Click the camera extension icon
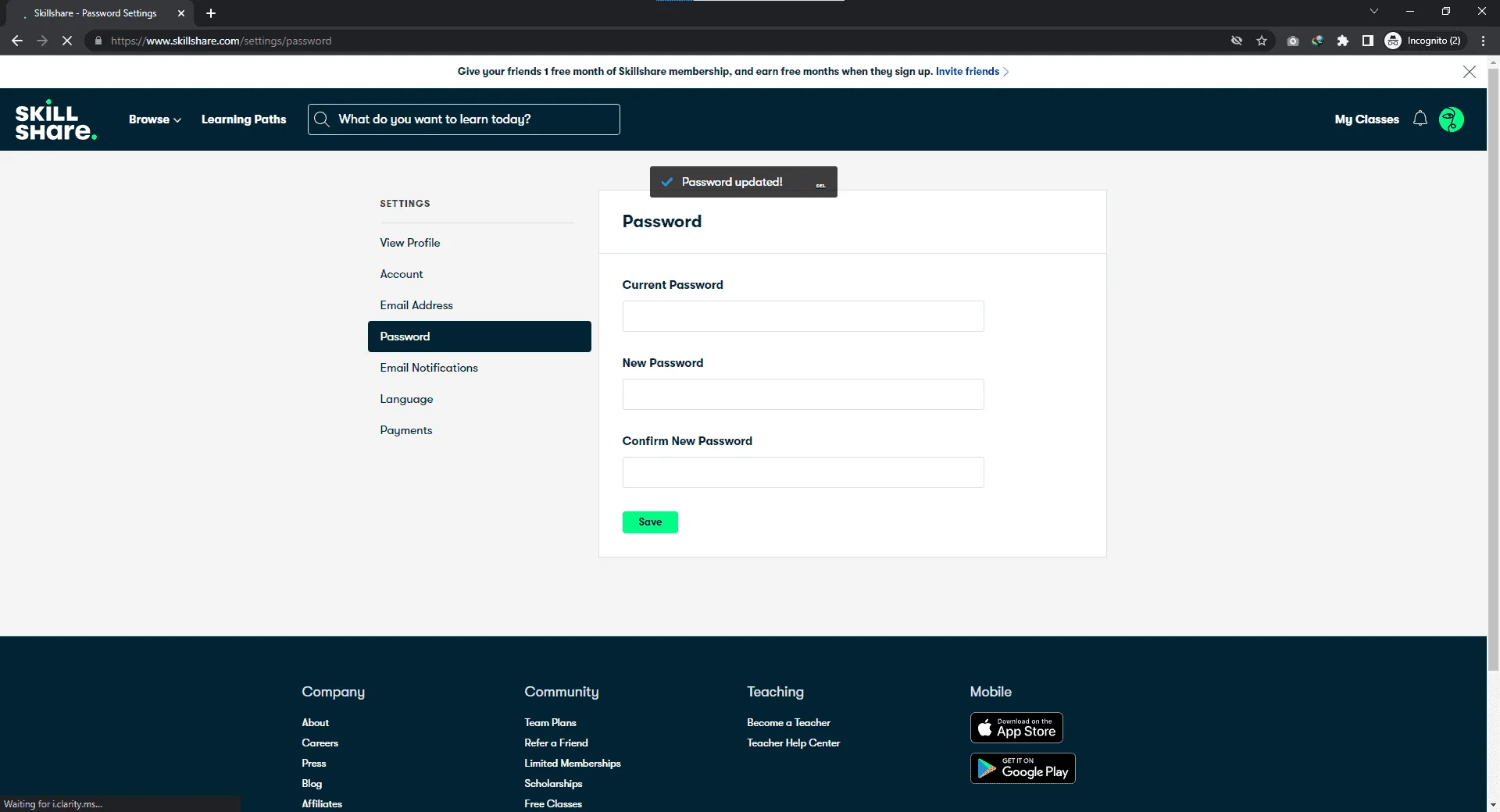 [x=1293, y=41]
